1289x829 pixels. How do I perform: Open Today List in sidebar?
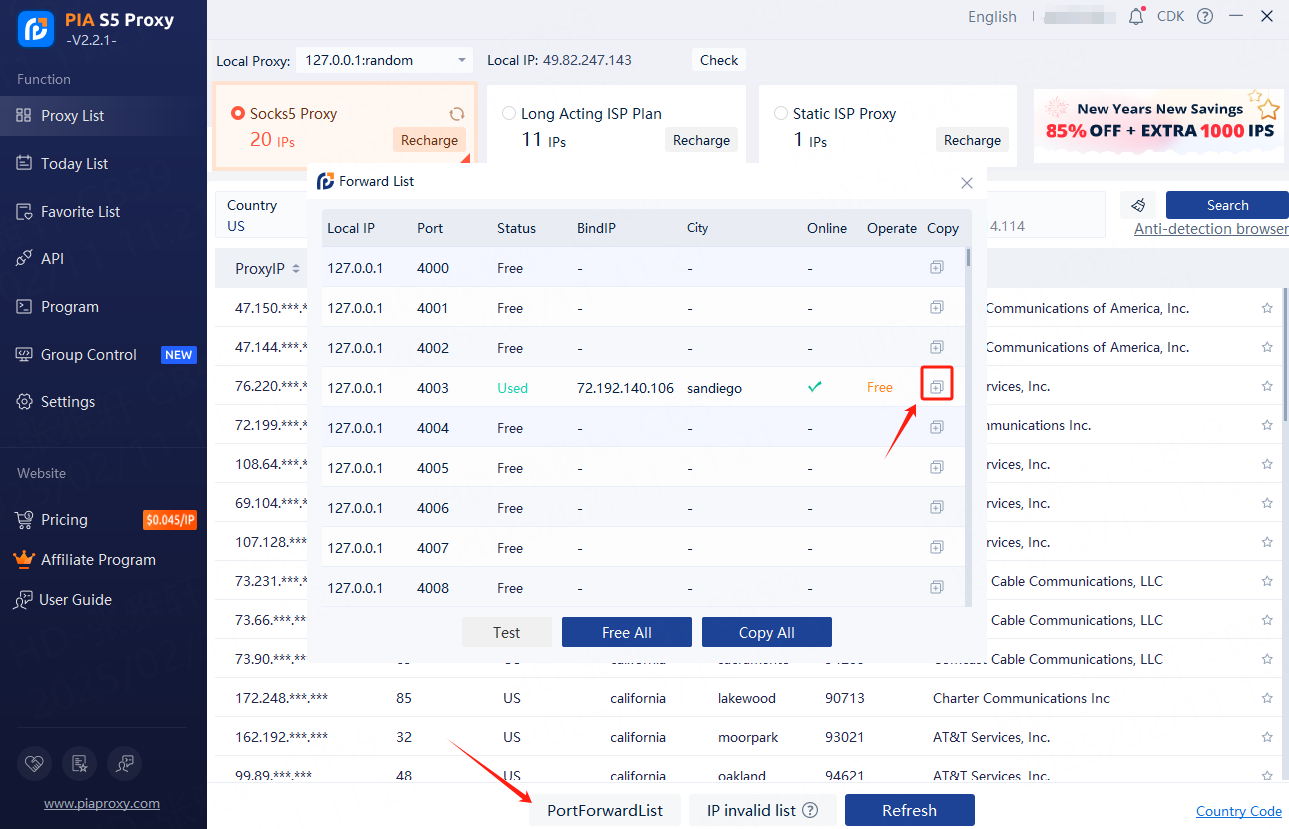coord(74,163)
